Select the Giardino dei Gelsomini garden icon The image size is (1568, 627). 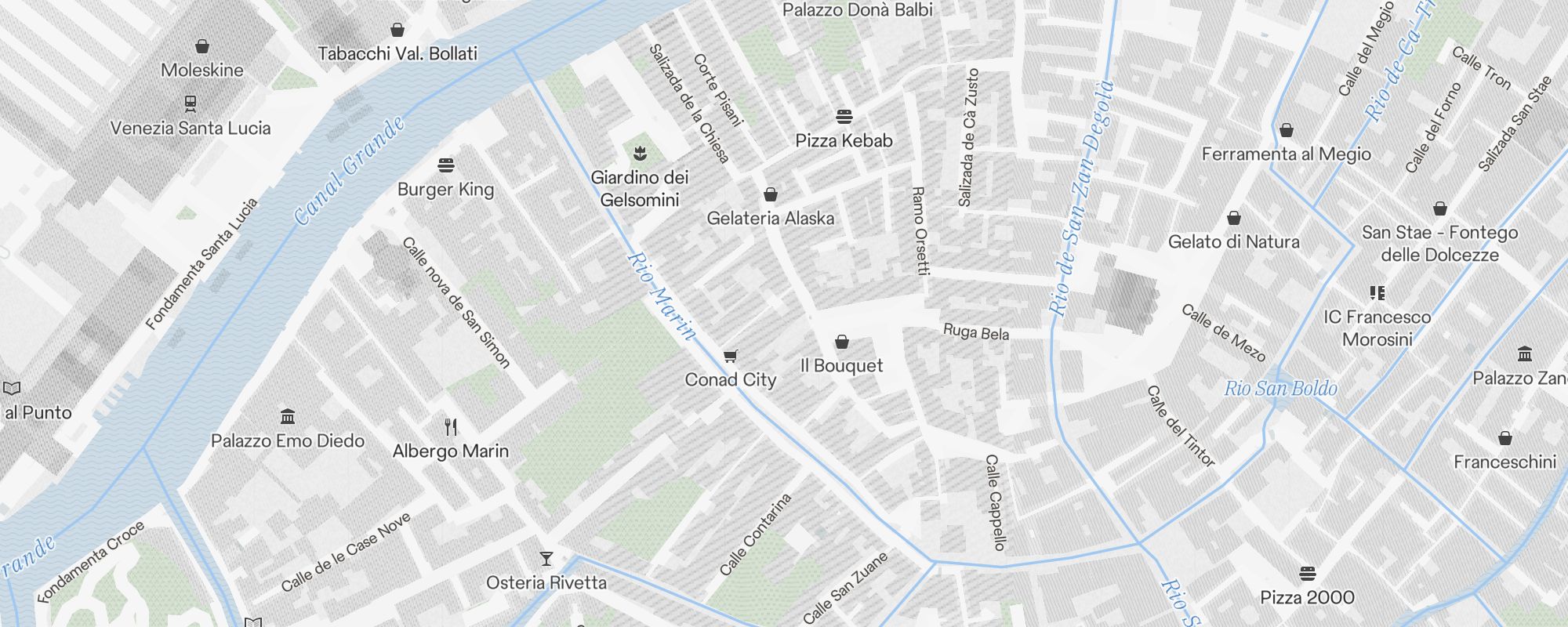click(x=641, y=152)
